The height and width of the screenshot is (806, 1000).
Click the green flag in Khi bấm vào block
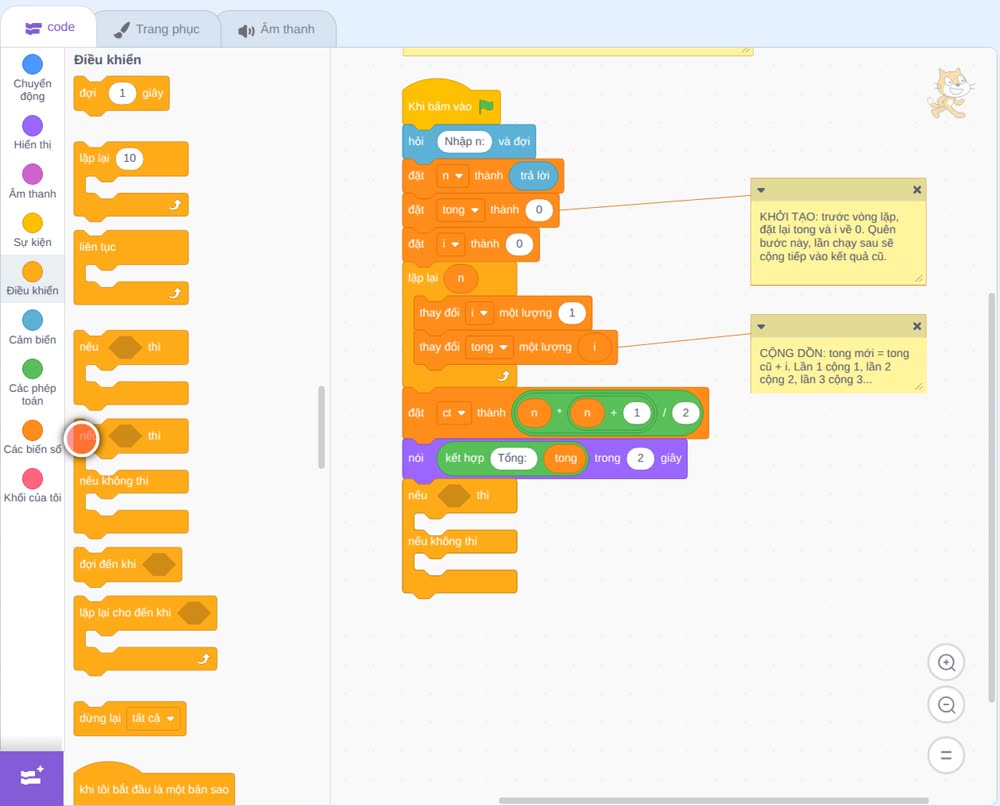coord(486,106)
